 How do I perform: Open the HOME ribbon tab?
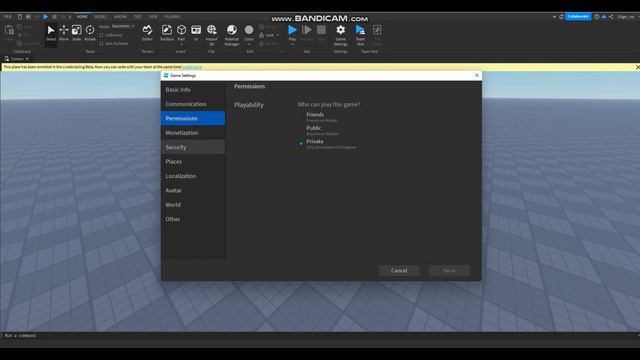pos(82,17)
